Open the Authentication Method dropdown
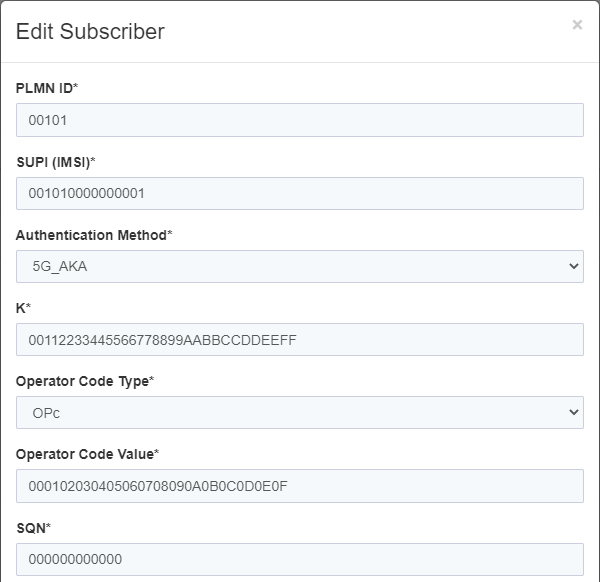Image resolution: width=600 pixels, height=582 pixels. click(x=299, y=266)
